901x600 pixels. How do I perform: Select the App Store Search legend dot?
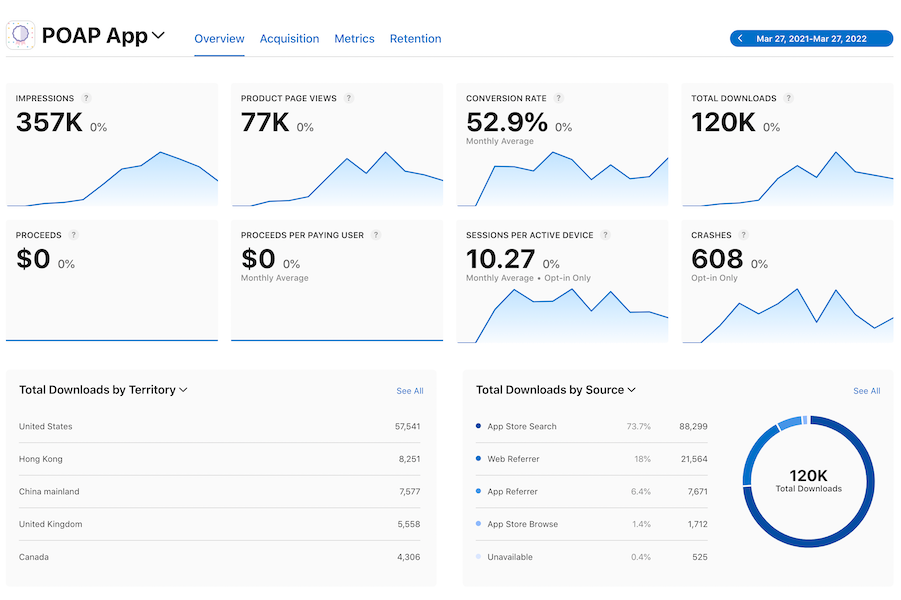pyautogui.click(x=478, y=426)
